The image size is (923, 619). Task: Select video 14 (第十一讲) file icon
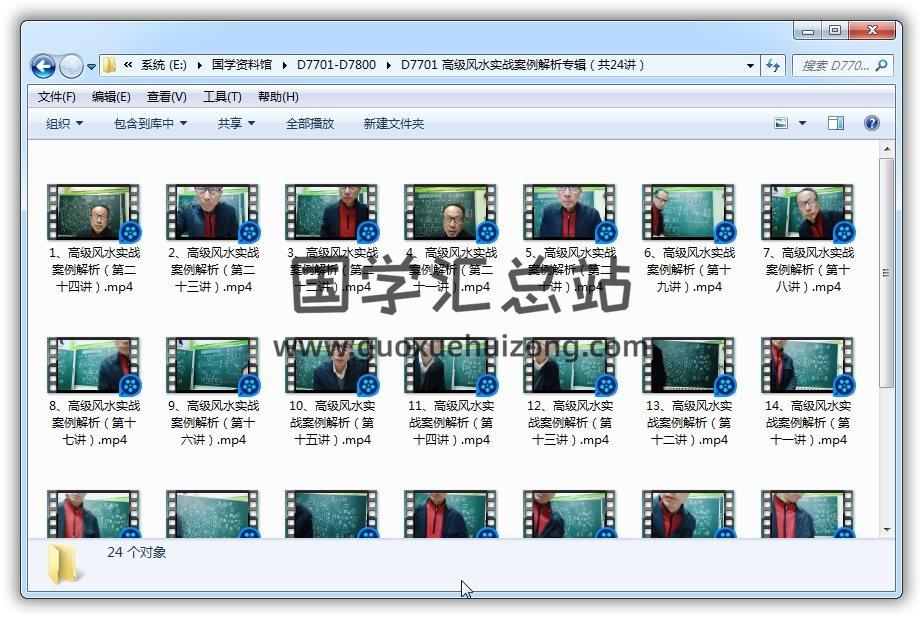tap(807, 365)
